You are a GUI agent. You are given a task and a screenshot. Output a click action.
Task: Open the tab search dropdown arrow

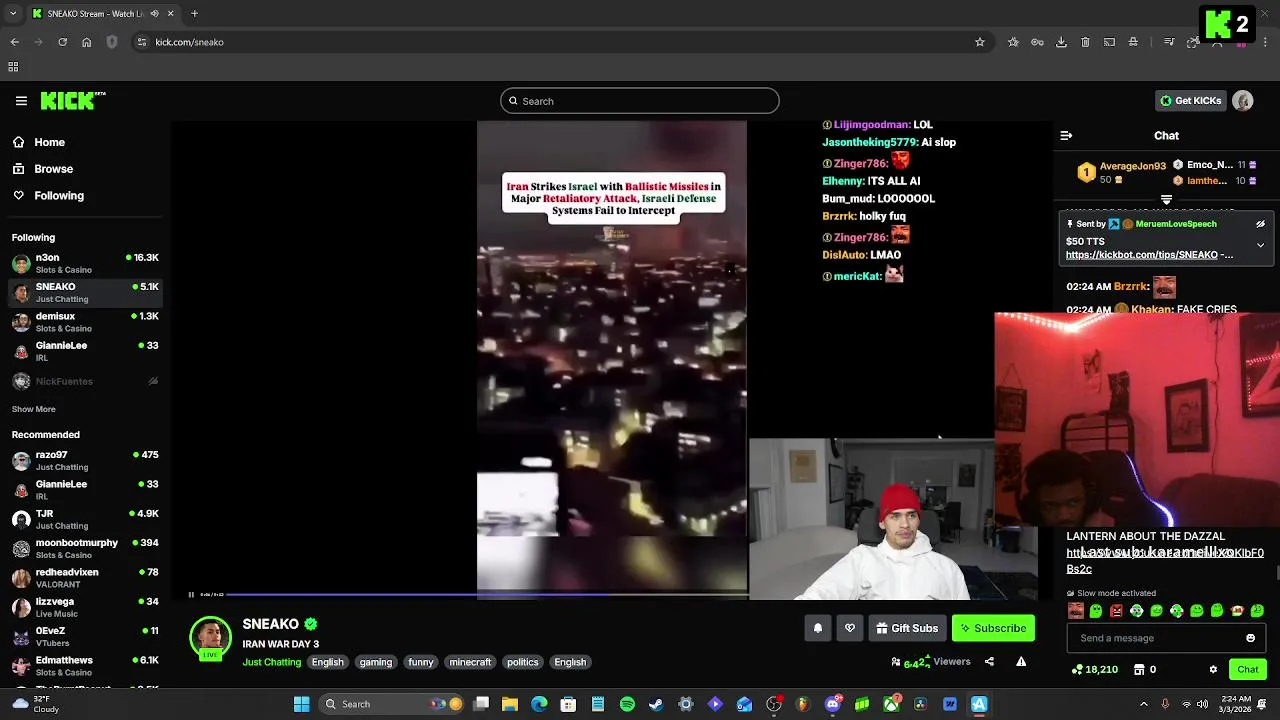[13, 14]
